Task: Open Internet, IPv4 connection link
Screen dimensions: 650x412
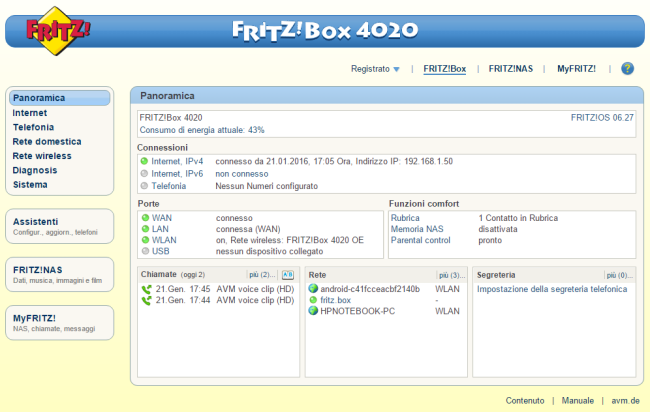Action: (x=177, y=161)
